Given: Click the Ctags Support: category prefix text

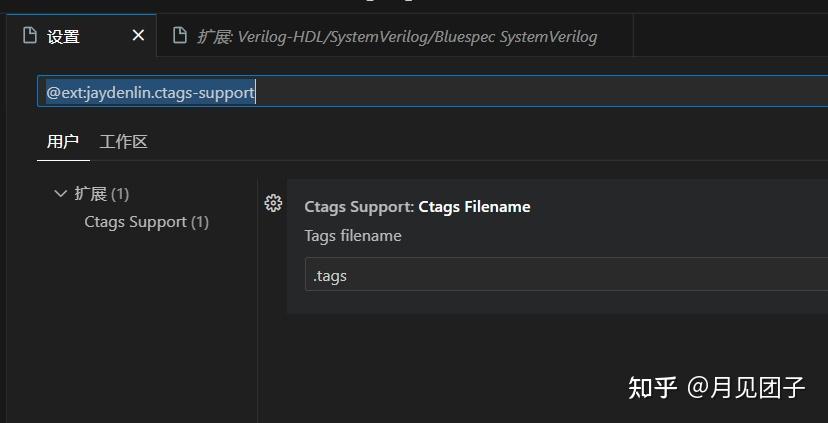Looking at the screenshot, I should (x=359, y=206).
